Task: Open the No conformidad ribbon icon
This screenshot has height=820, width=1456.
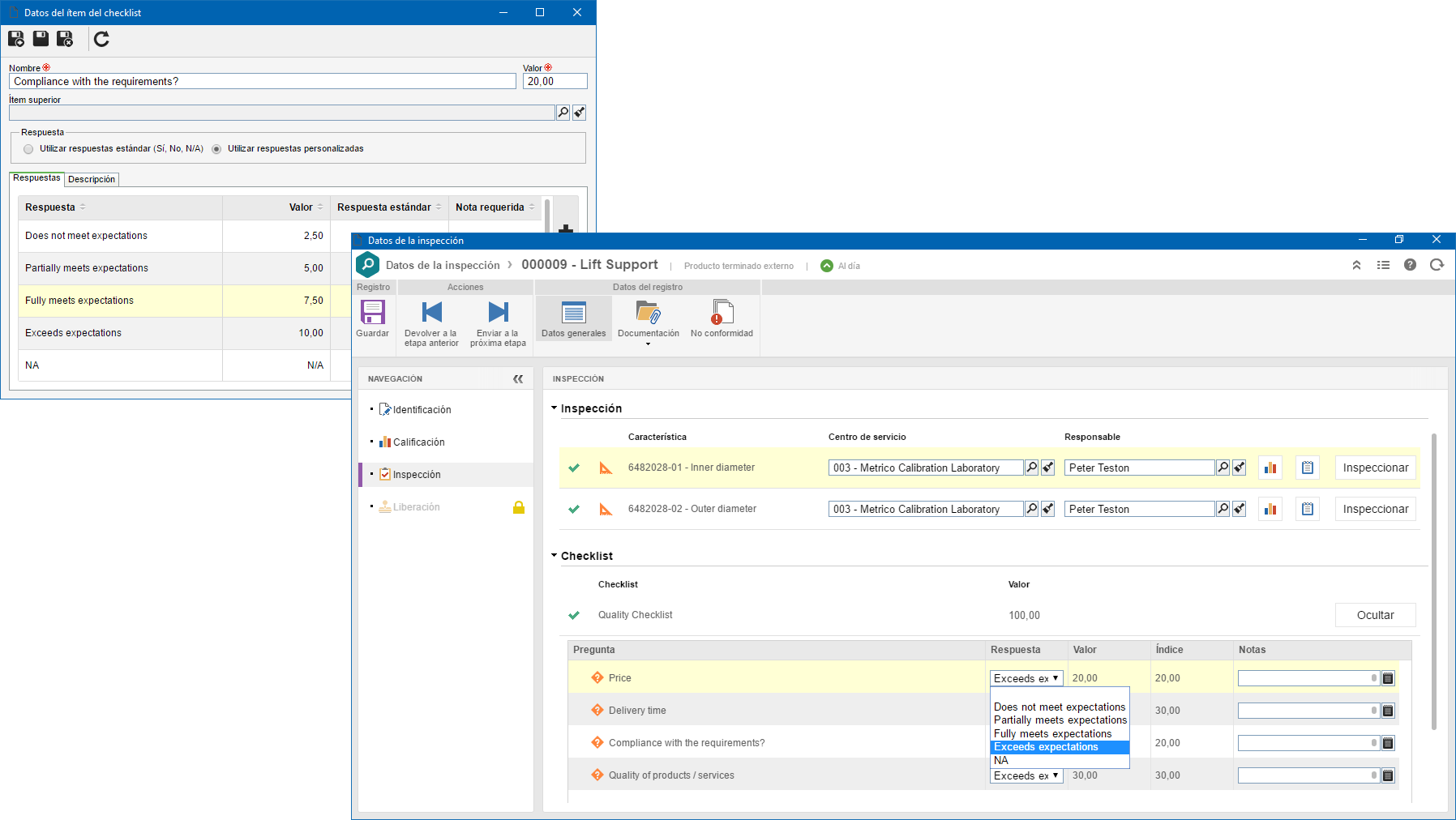Action: 722,319
